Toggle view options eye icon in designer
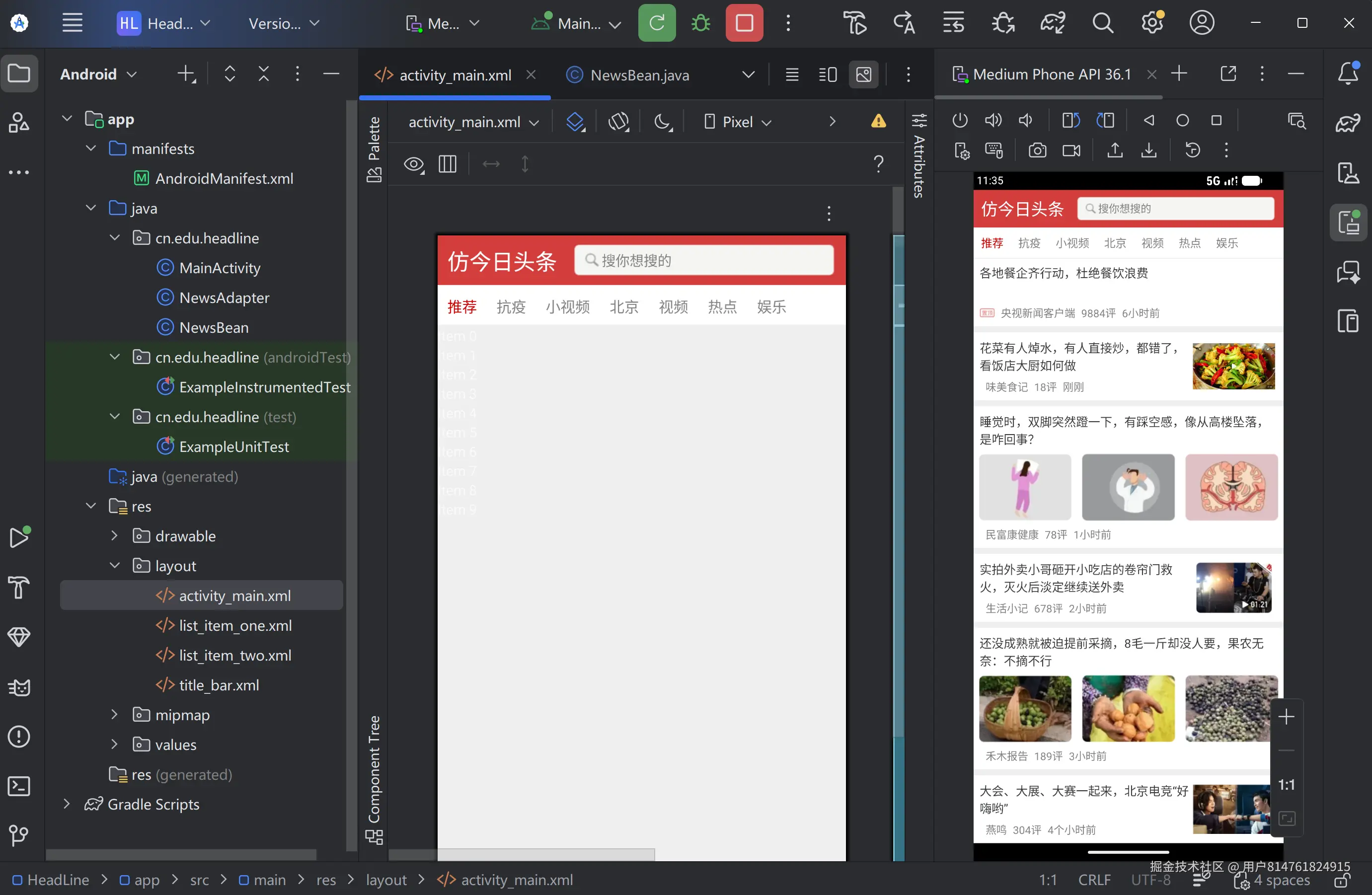Screen dimensions: 1372x895 click(x=413, y=164)
